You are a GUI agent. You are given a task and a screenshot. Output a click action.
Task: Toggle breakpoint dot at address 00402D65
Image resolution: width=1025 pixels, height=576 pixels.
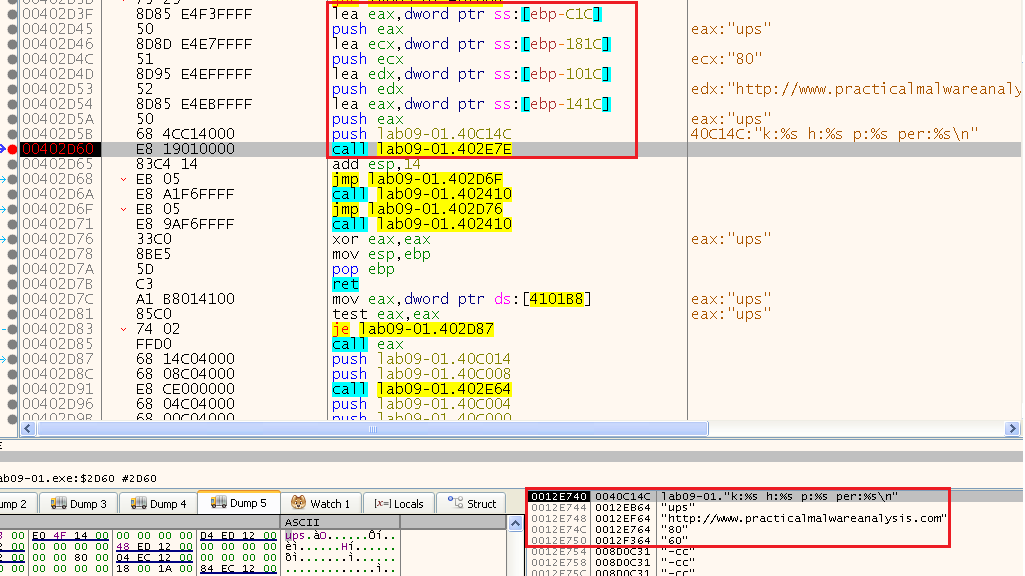[x=12, y=164]
